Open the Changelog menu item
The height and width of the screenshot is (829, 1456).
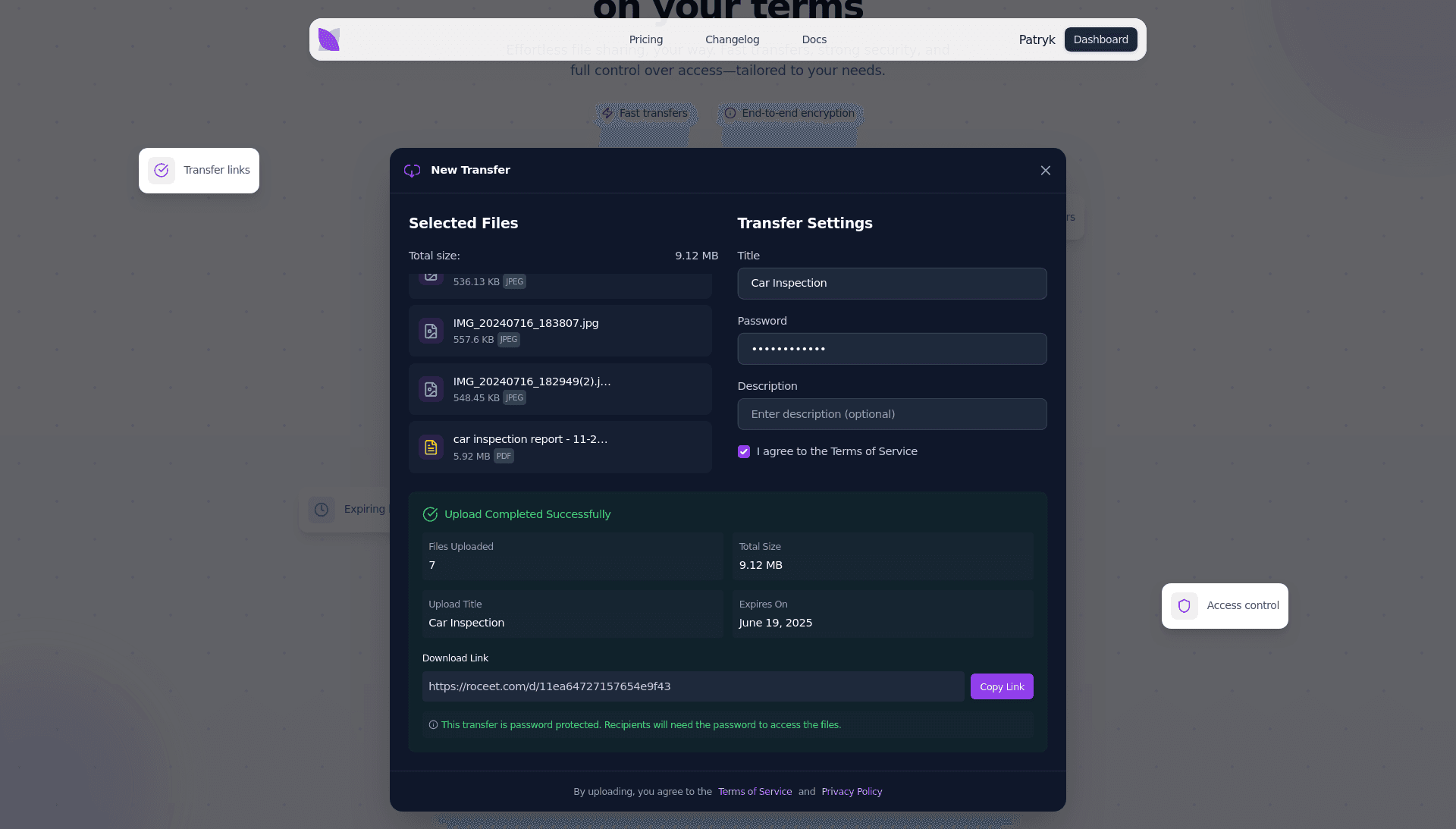732,39
